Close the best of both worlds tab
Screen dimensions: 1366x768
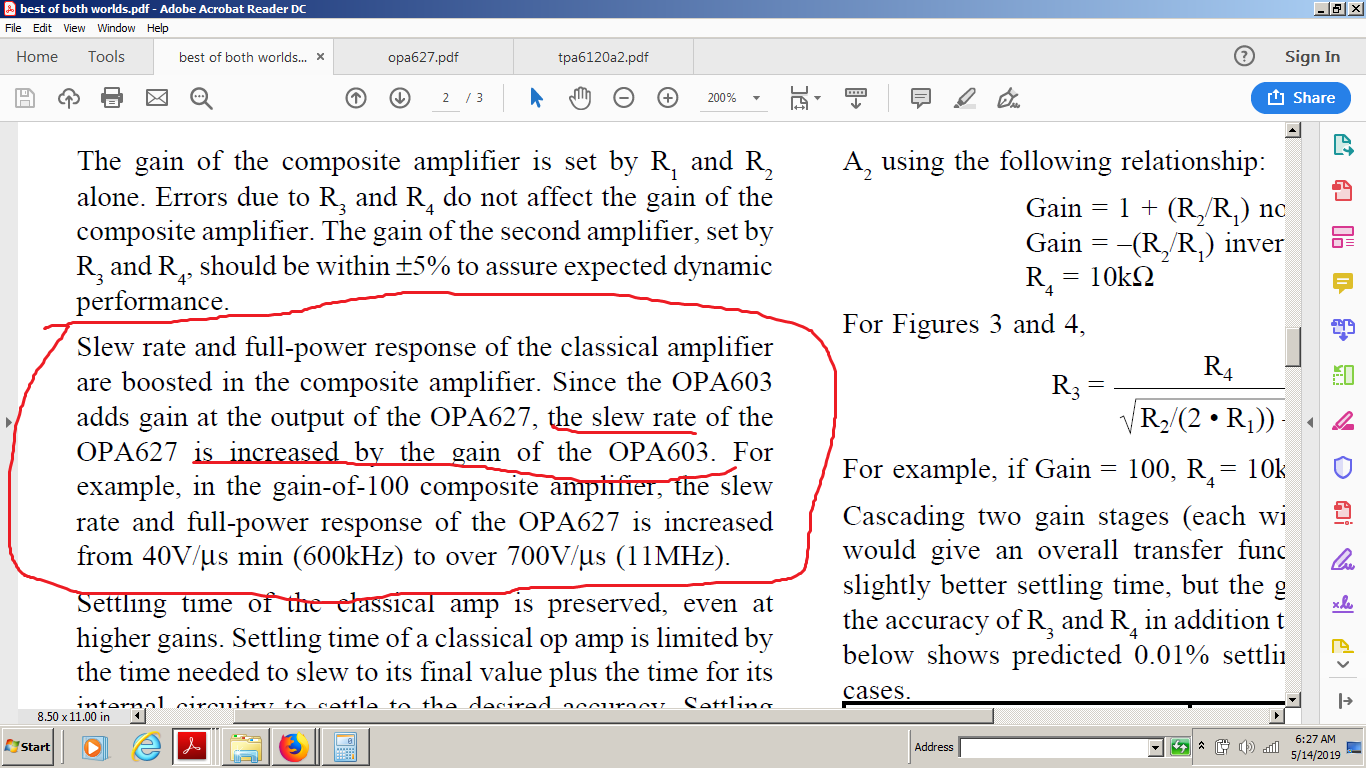[320, 57]
